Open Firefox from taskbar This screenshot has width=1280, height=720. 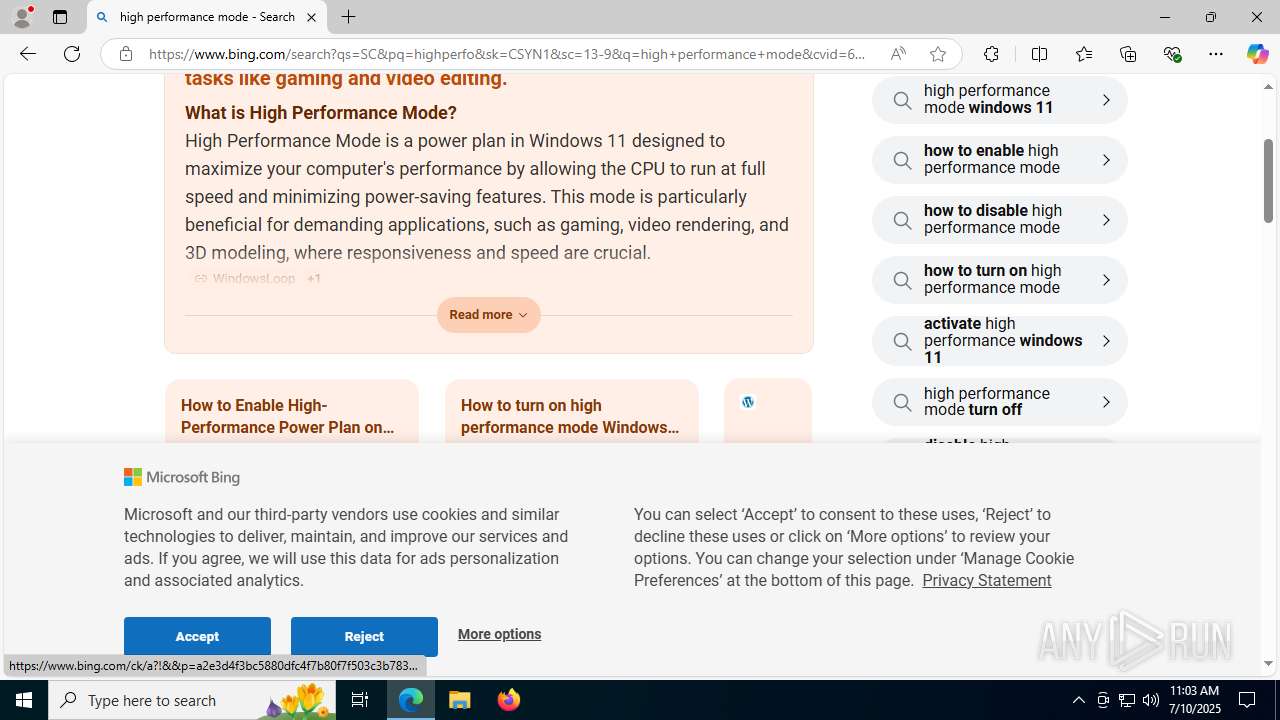[x=509, y=700]
